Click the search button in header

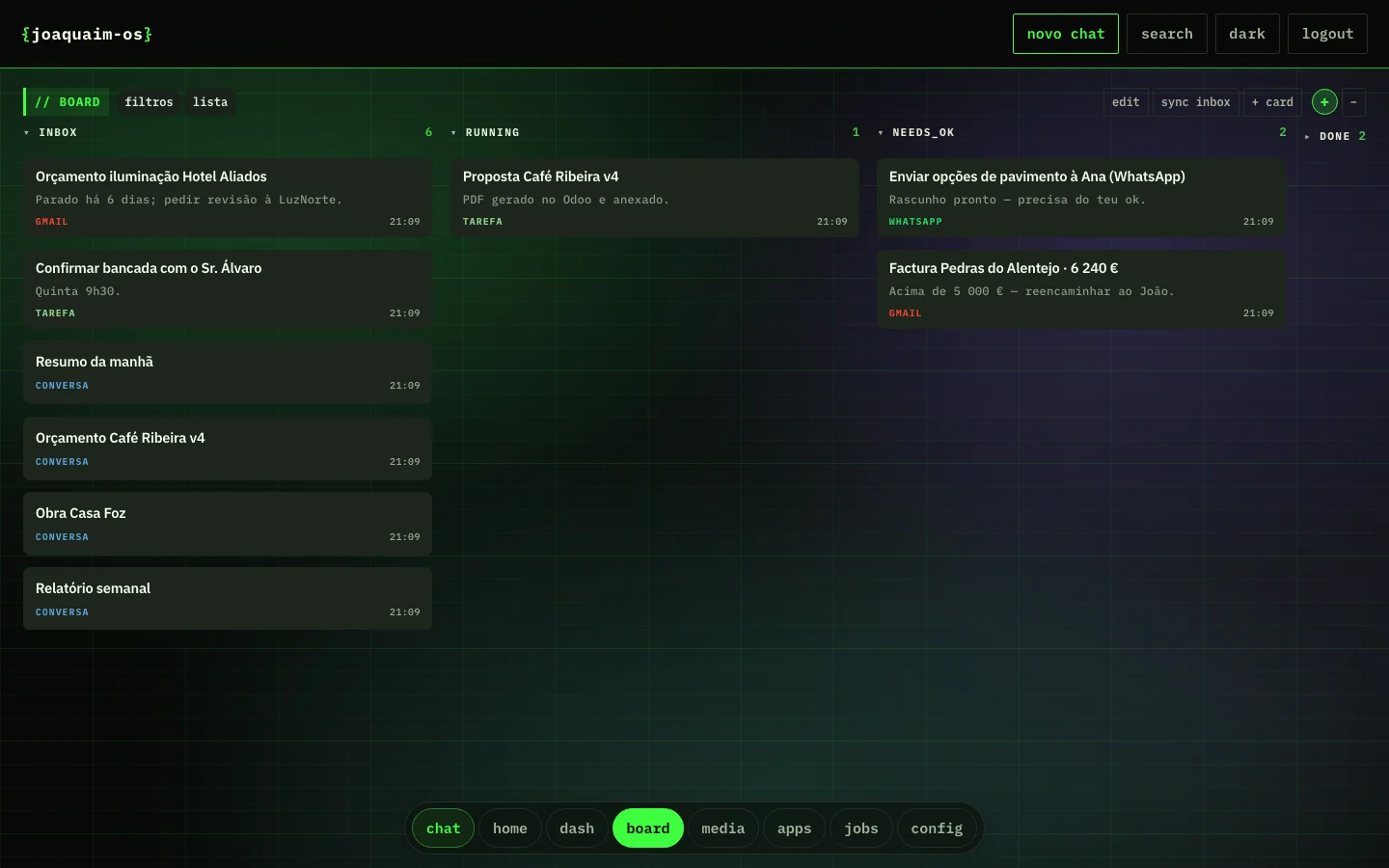point(1167,34)
